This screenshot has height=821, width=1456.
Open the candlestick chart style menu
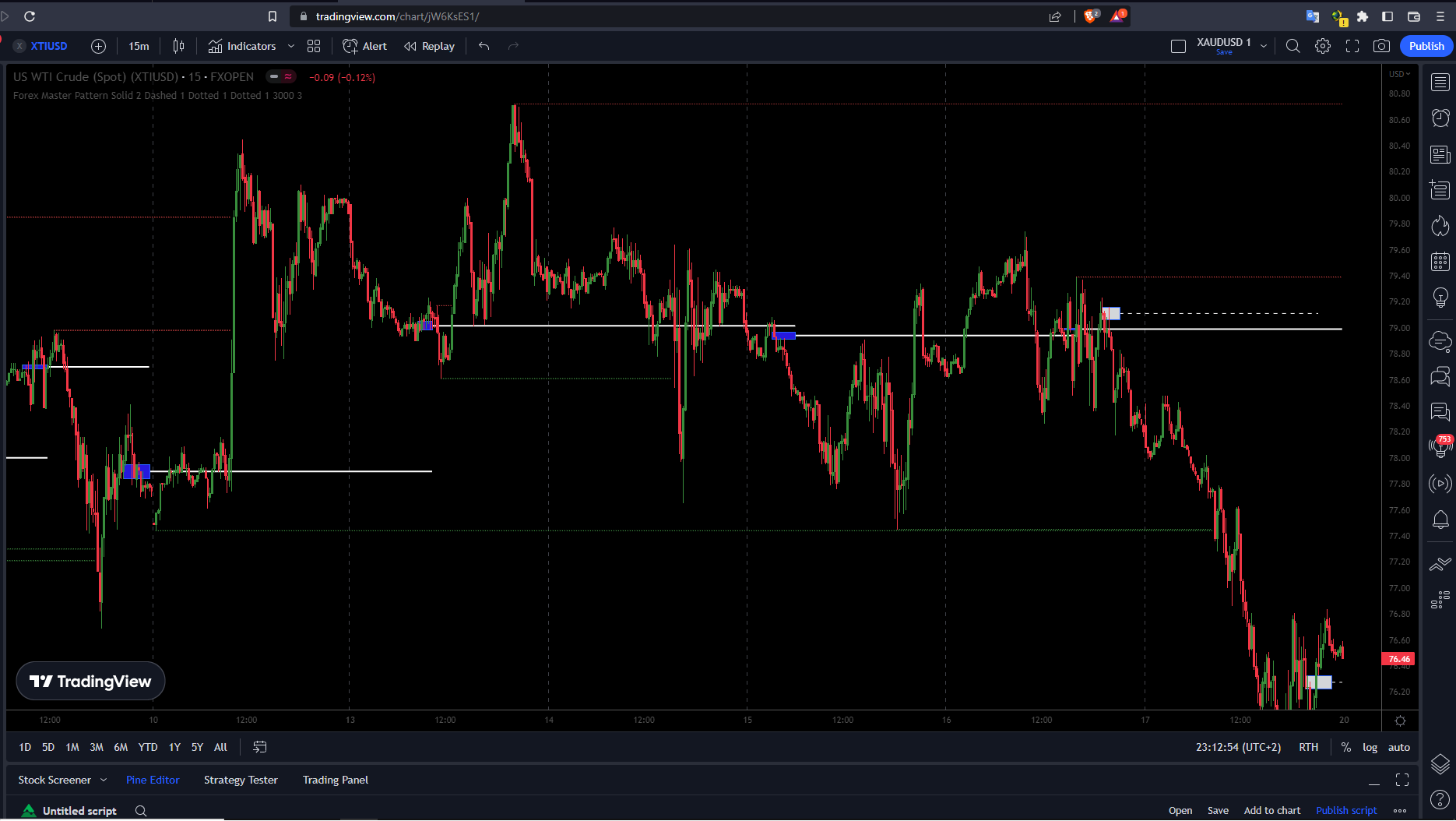(x=178, y=46)
